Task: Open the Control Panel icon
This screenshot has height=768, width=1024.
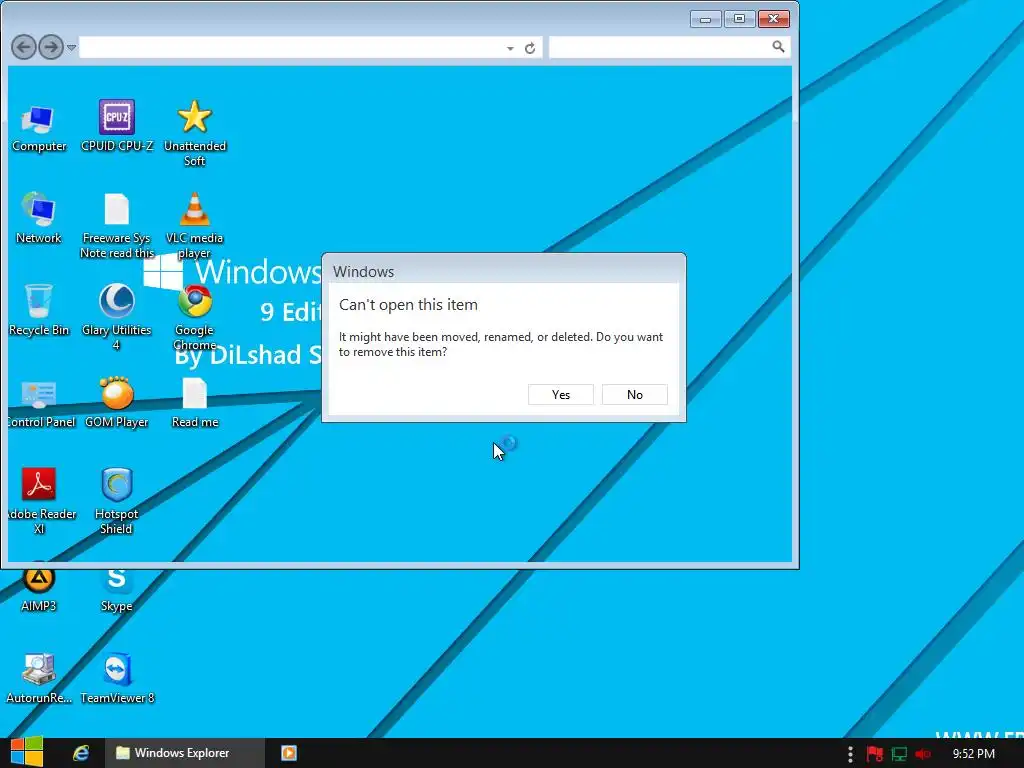Action: point(40,404)
